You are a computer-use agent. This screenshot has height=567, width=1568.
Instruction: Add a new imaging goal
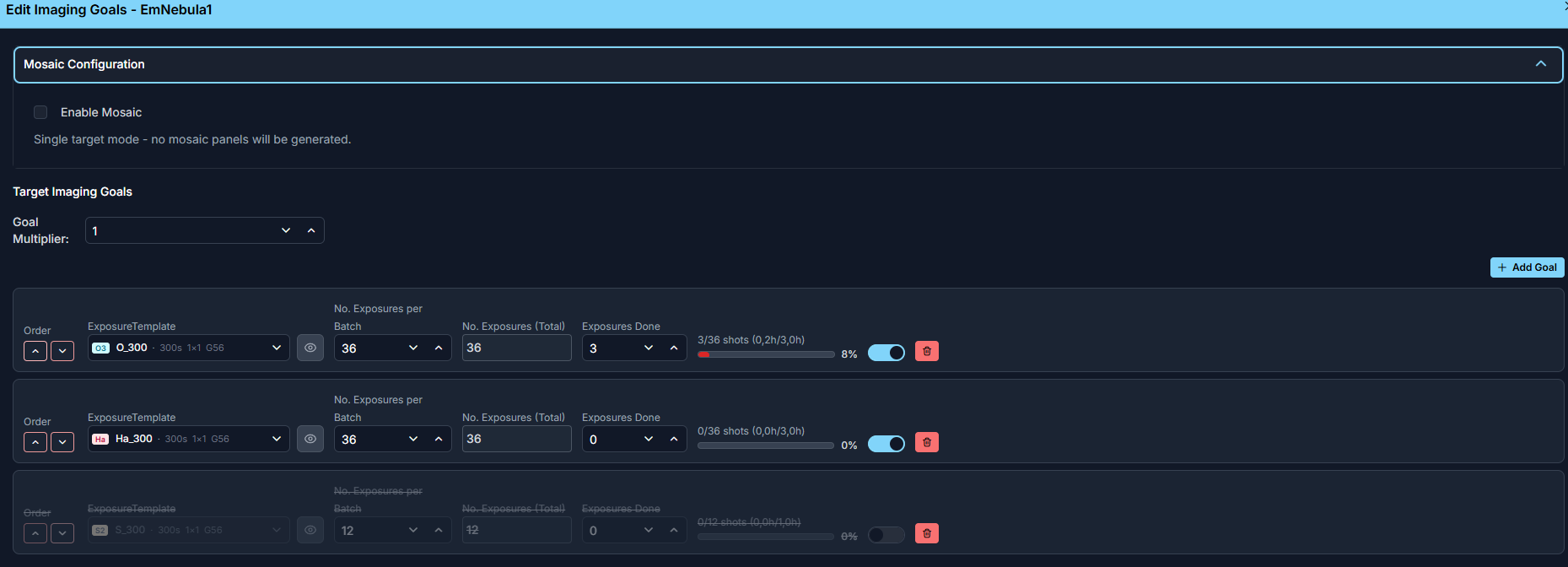pos(1527,267)
